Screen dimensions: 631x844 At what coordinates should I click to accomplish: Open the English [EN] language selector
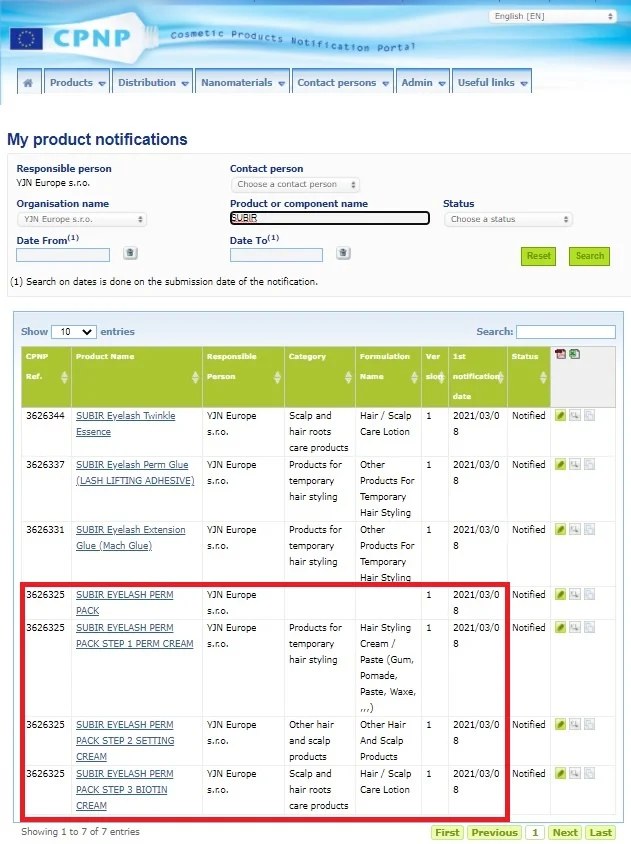click(552, 16)
